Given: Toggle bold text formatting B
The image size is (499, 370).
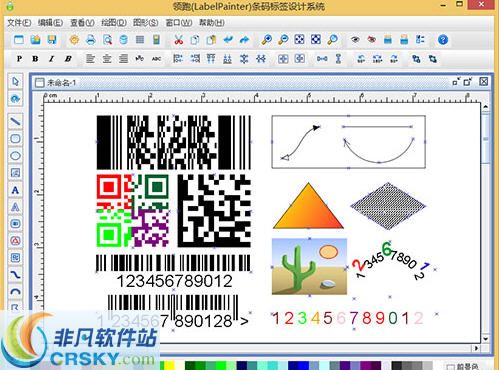Looking at the screenshot, I should tap(35, 59).
